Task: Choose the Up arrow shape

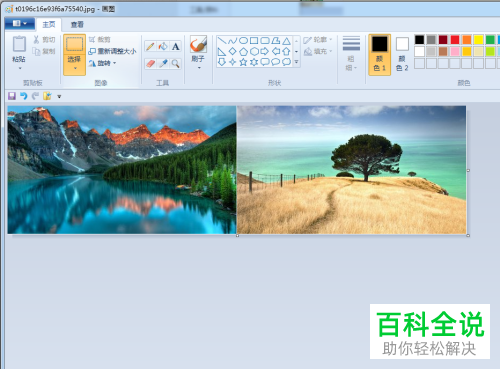Action: [x=286, y=52]
